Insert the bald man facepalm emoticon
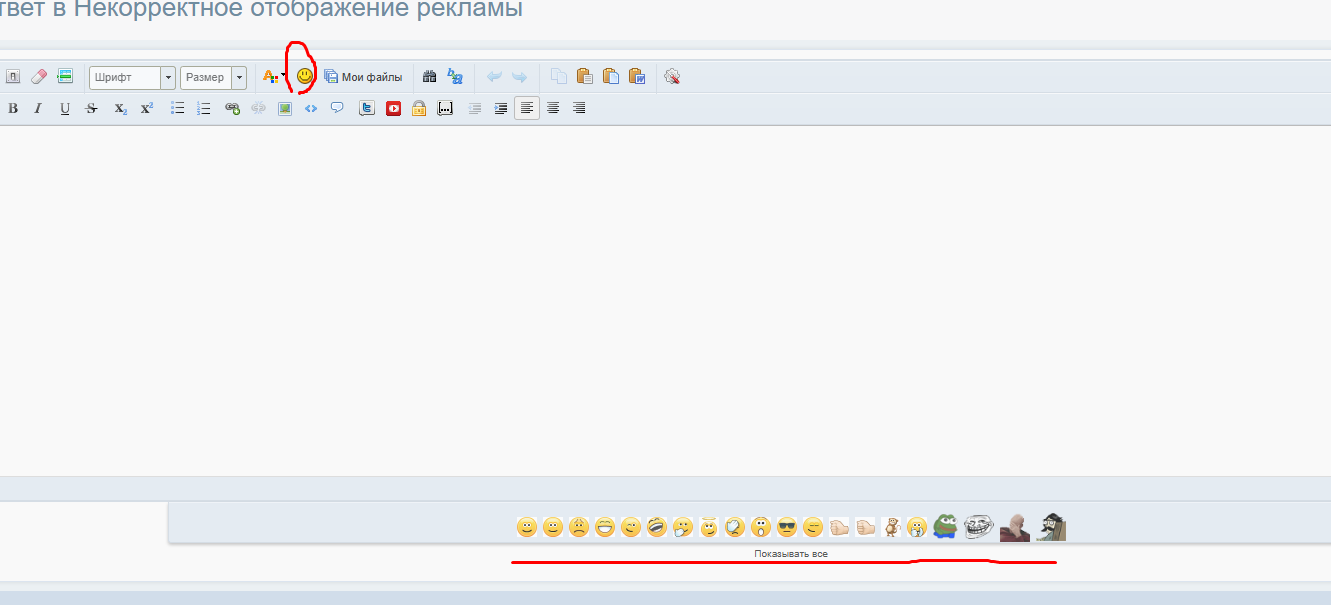1331x605 pixels. point(1015,526)
